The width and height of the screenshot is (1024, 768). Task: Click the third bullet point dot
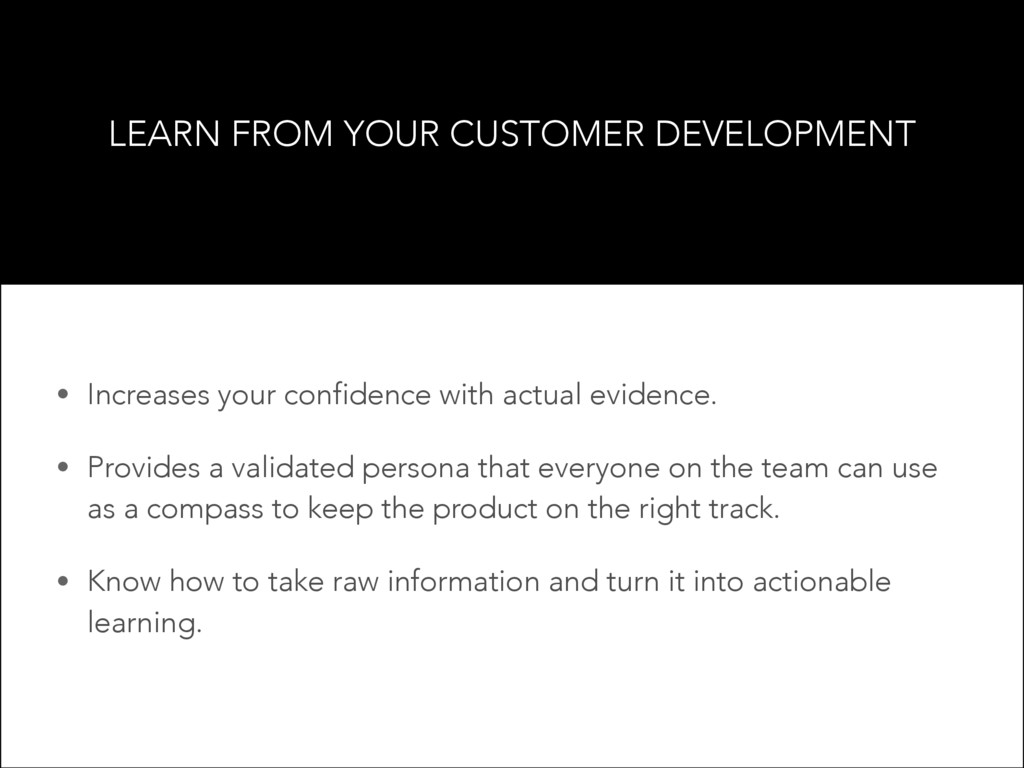coord(63,581)
